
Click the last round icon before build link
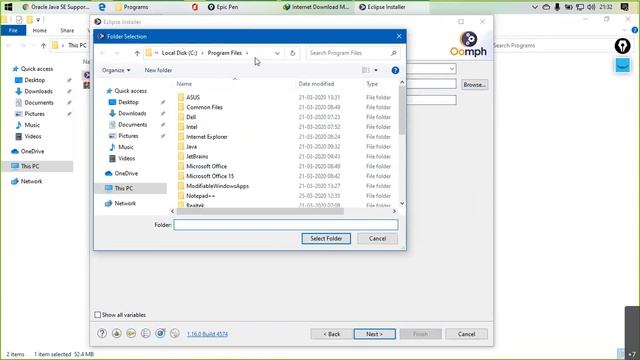[x=175, y=333]
